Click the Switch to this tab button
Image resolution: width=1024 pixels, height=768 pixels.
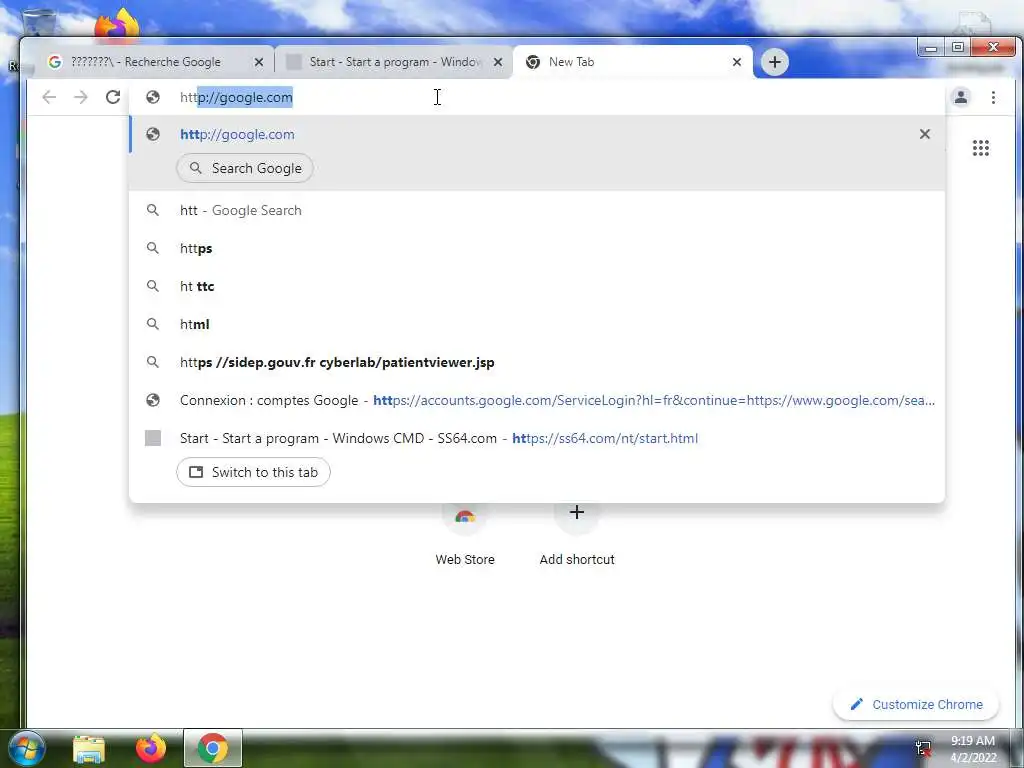(253, 472)
